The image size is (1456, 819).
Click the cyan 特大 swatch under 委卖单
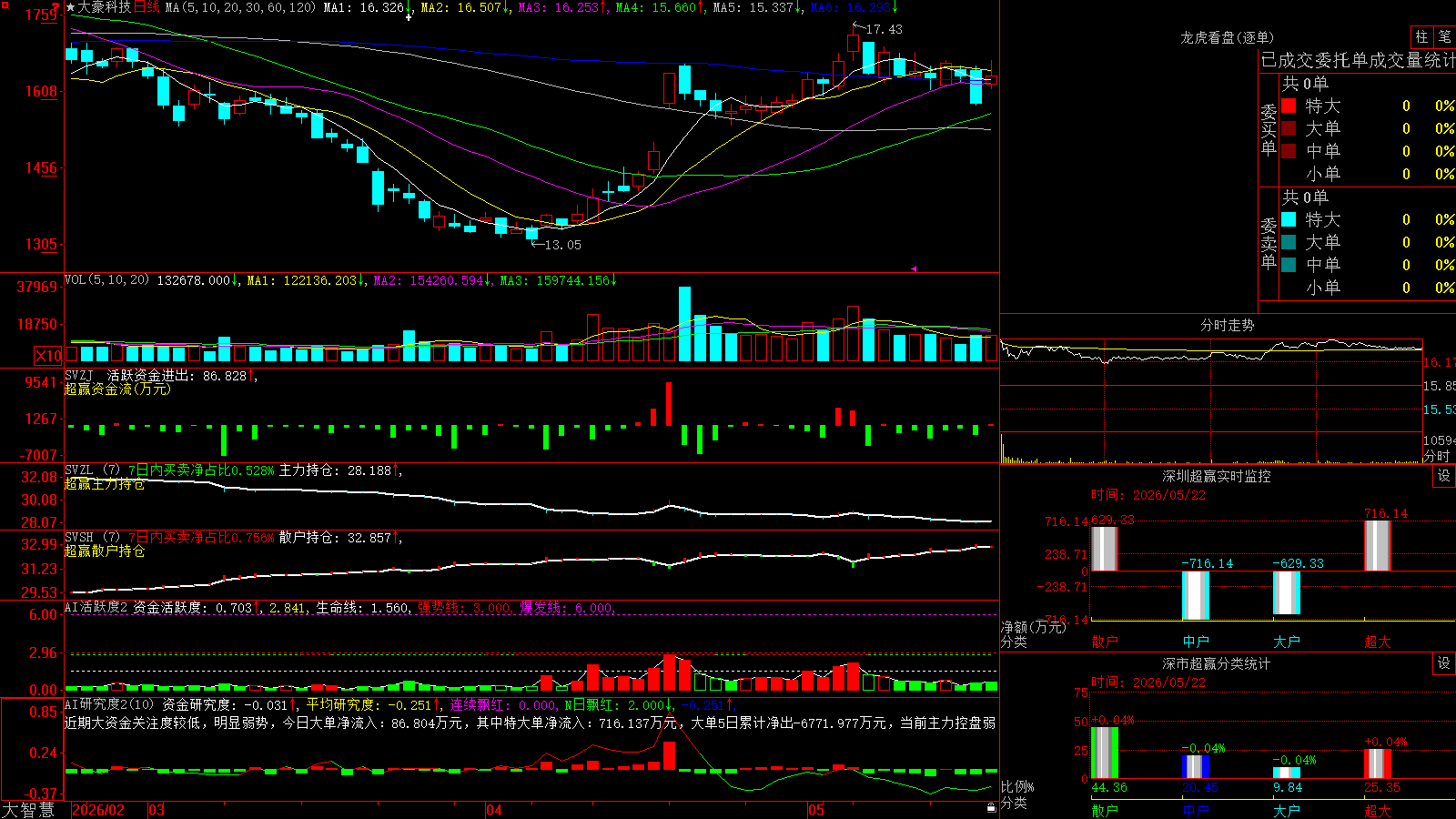click(x=1289, y=219)
